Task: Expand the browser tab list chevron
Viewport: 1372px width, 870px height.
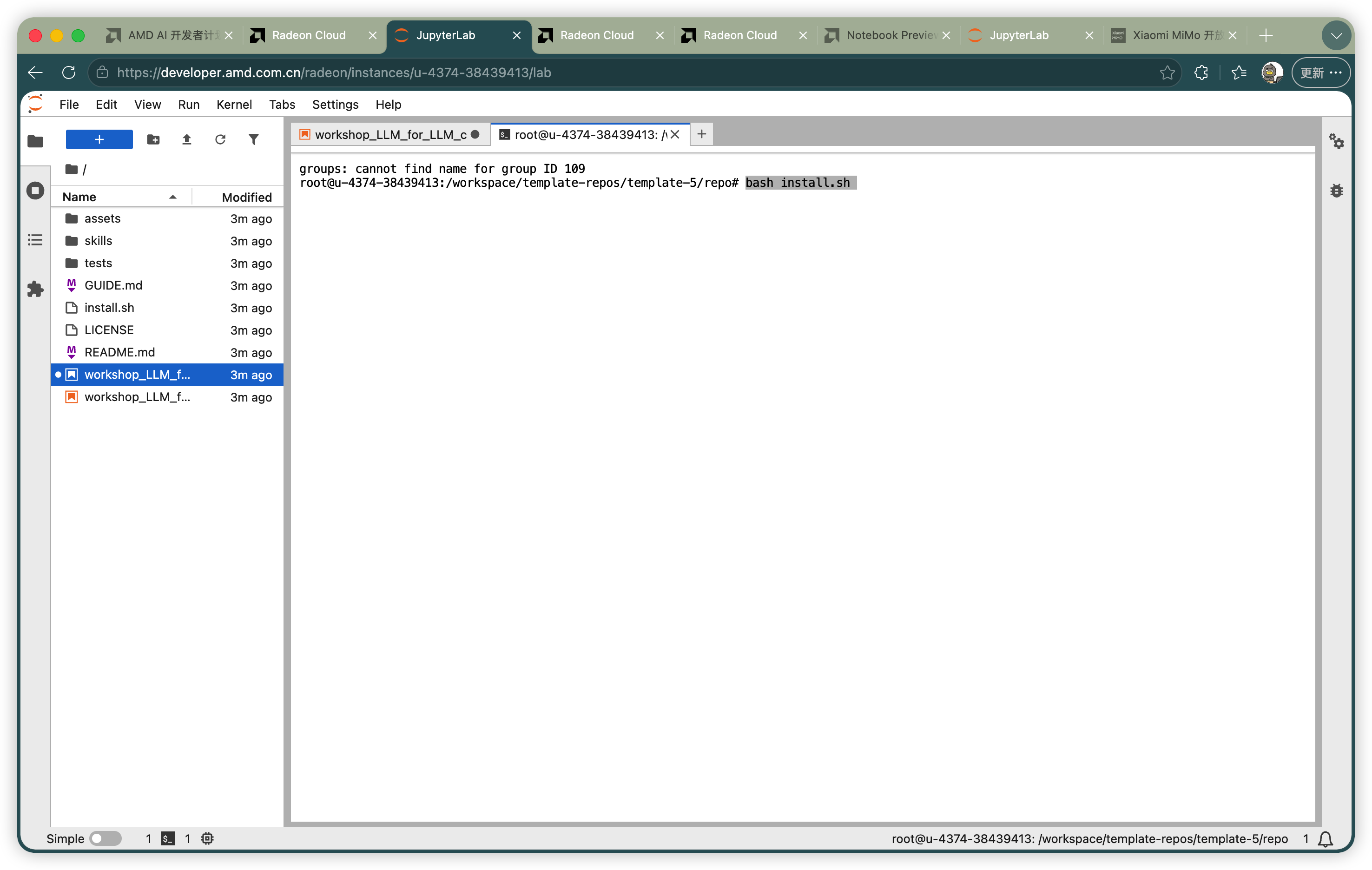Action: [1336, 35]
